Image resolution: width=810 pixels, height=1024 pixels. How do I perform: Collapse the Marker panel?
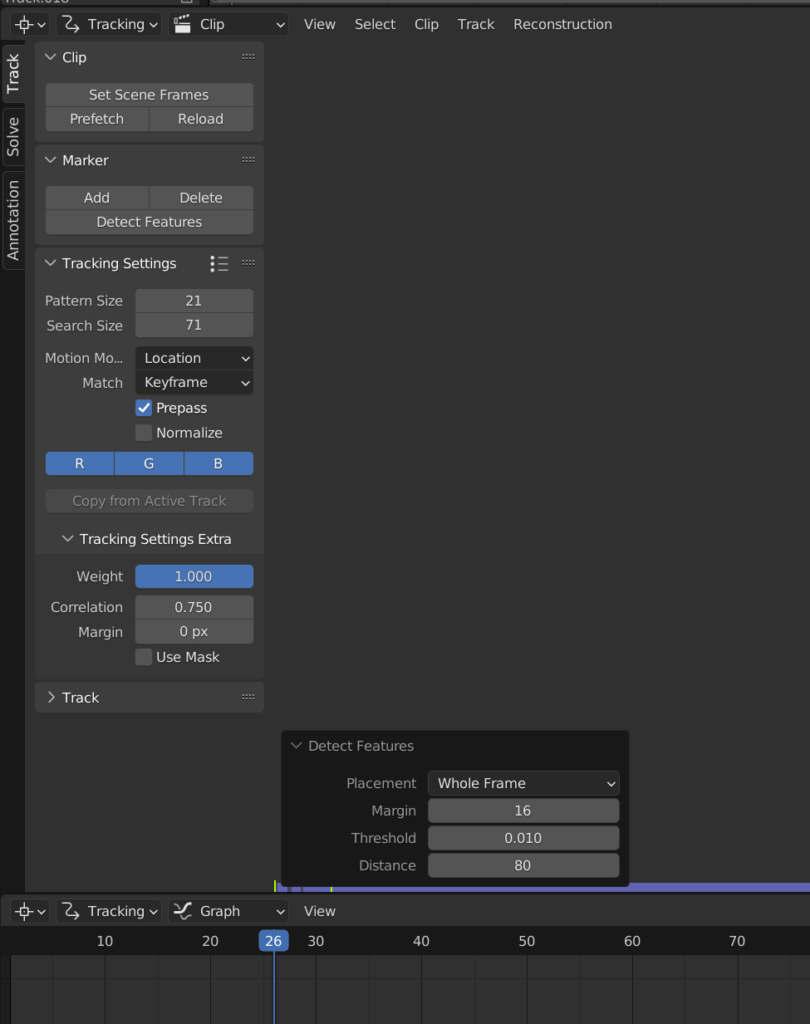50,160
